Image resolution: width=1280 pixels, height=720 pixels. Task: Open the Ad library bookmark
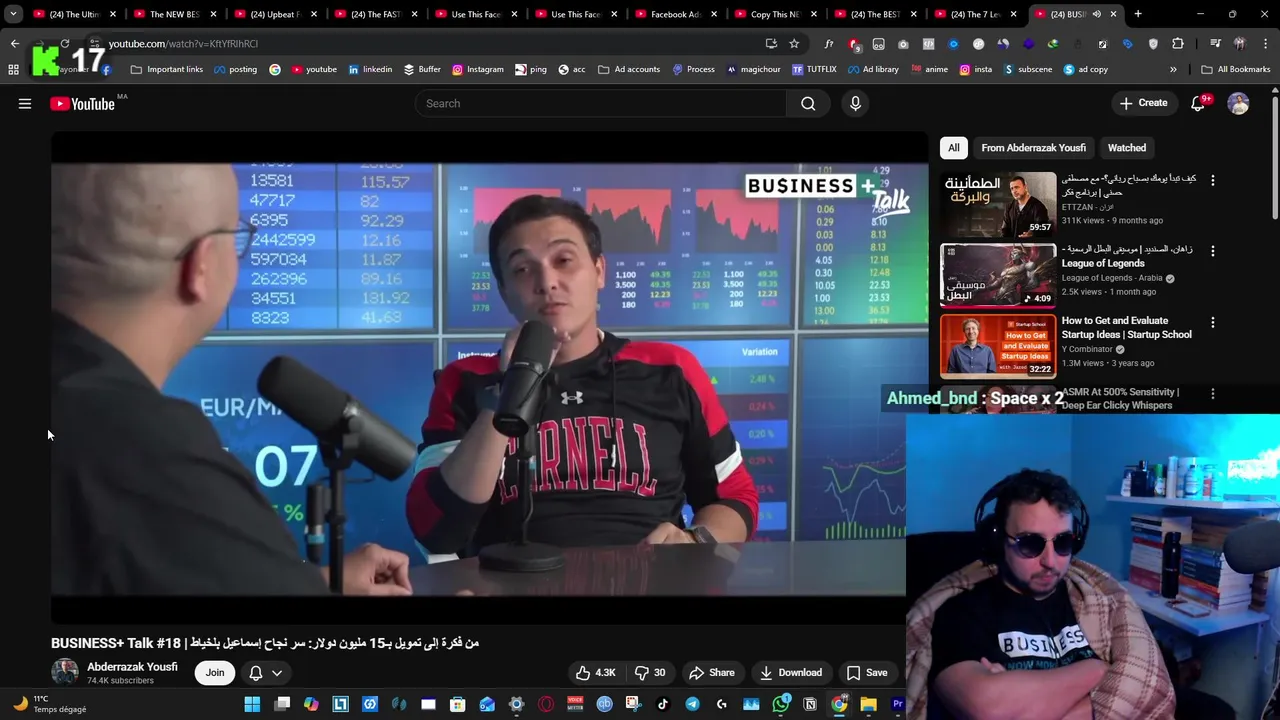point(872,69)
